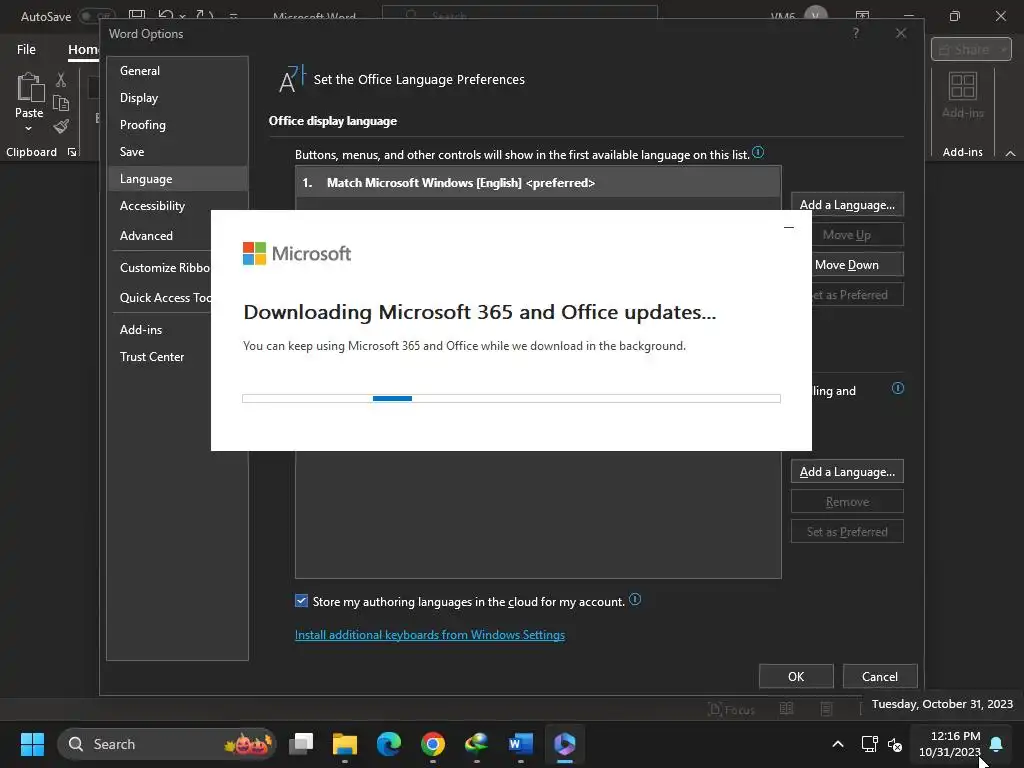Activate the Format Painter brush icon

click(x=61, y=125)
